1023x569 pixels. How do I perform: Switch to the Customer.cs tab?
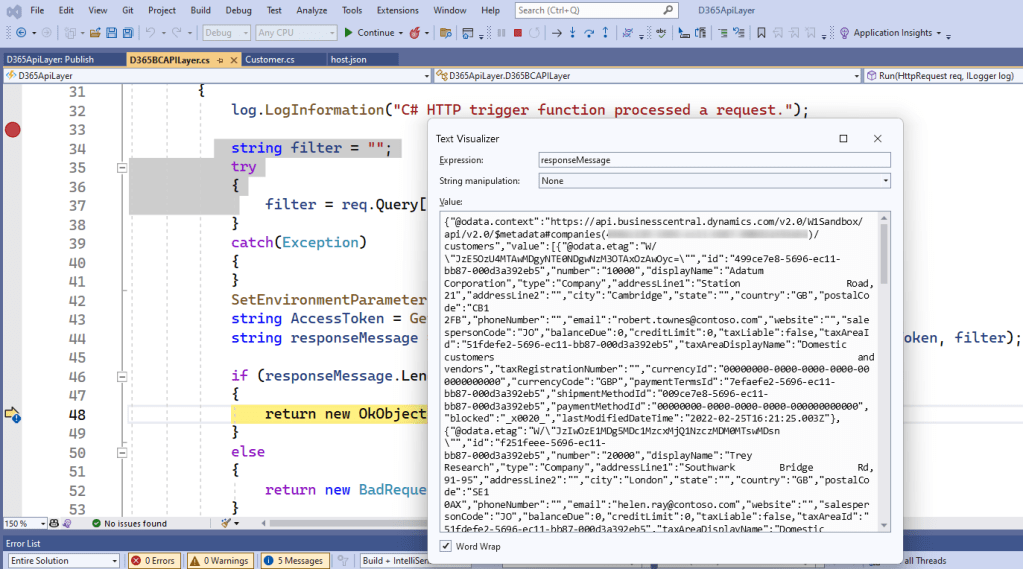point(269,60)
